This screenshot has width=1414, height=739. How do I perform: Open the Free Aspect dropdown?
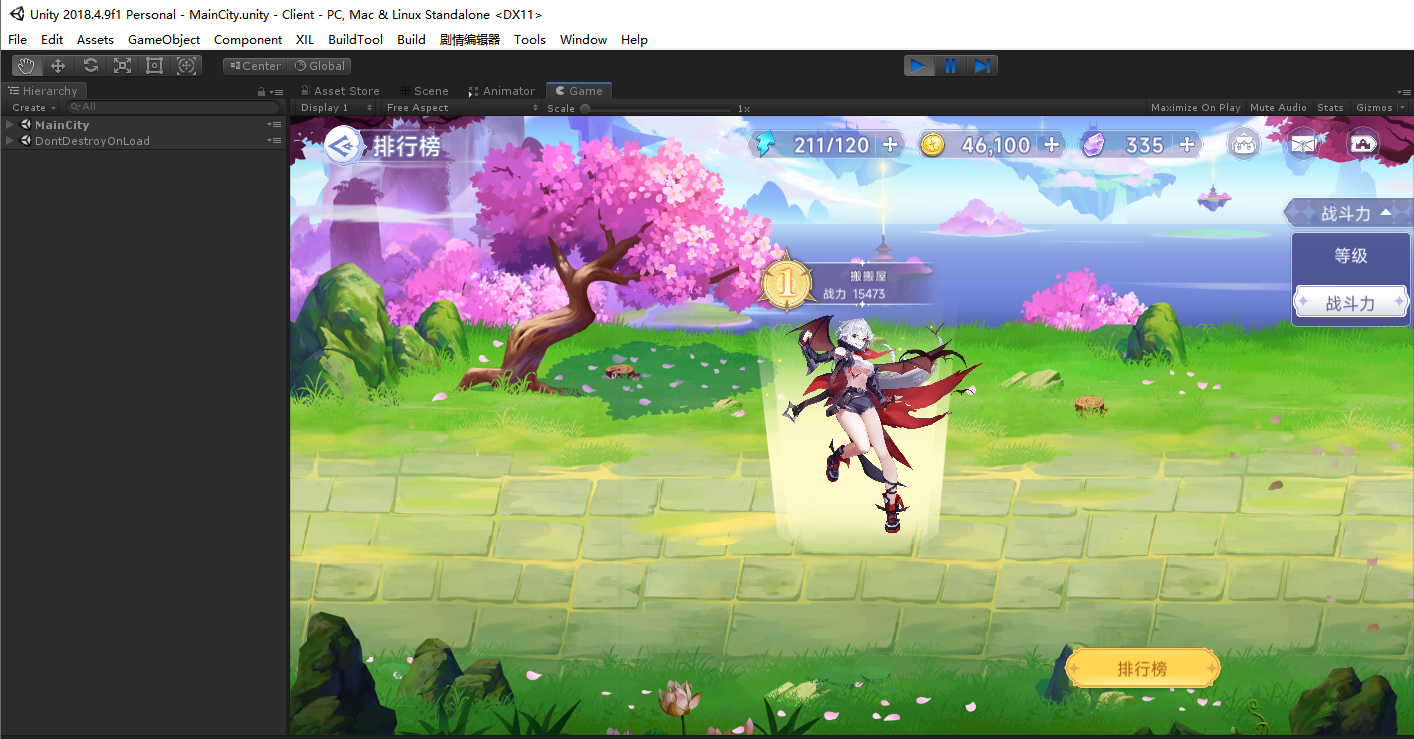tap(460, 108)
